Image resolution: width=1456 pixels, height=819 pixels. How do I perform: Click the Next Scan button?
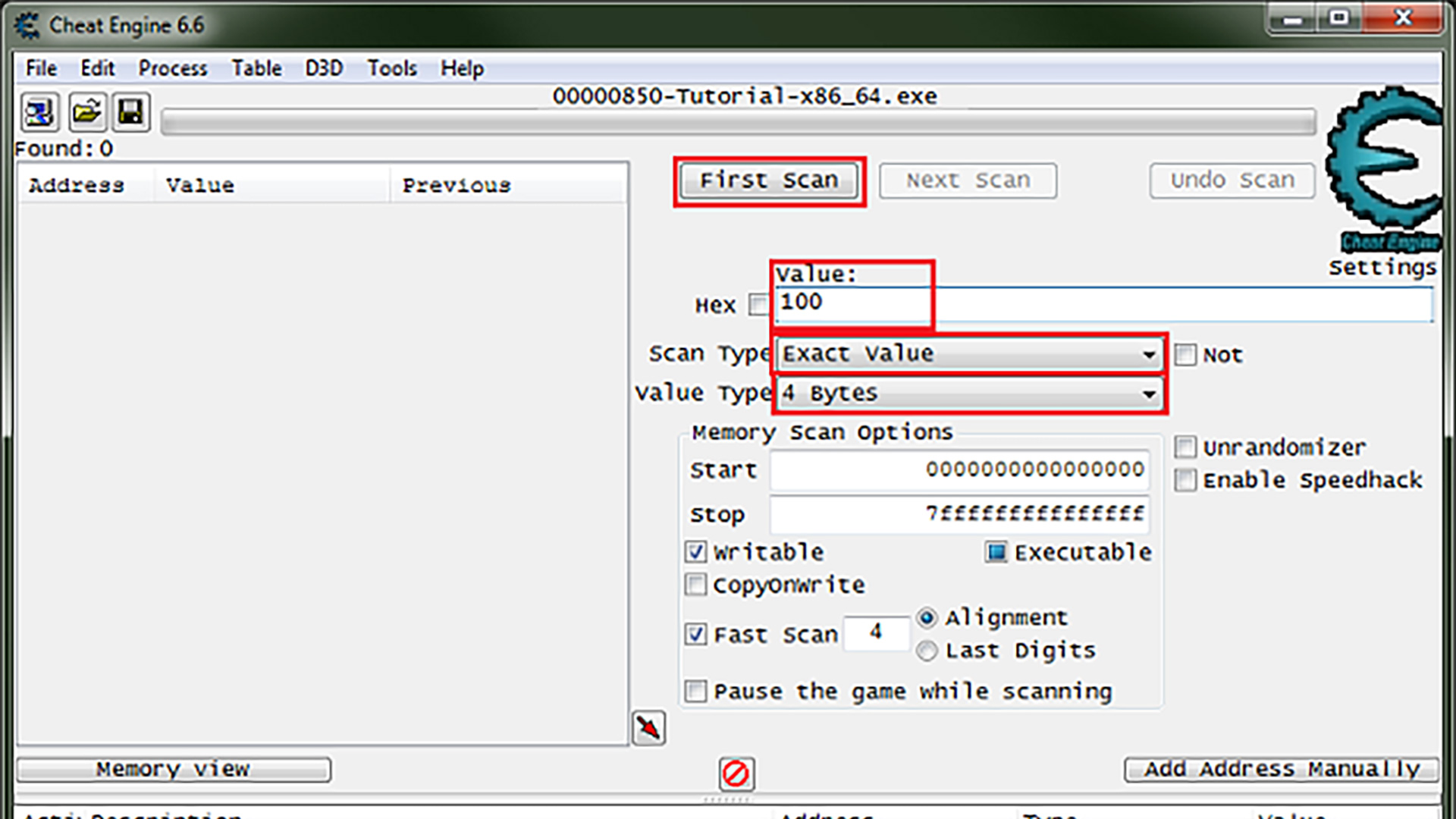coord(968,180)
